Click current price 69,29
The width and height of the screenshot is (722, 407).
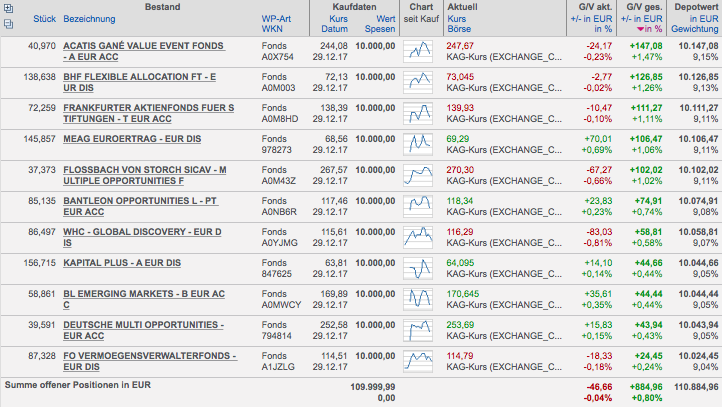458,139
